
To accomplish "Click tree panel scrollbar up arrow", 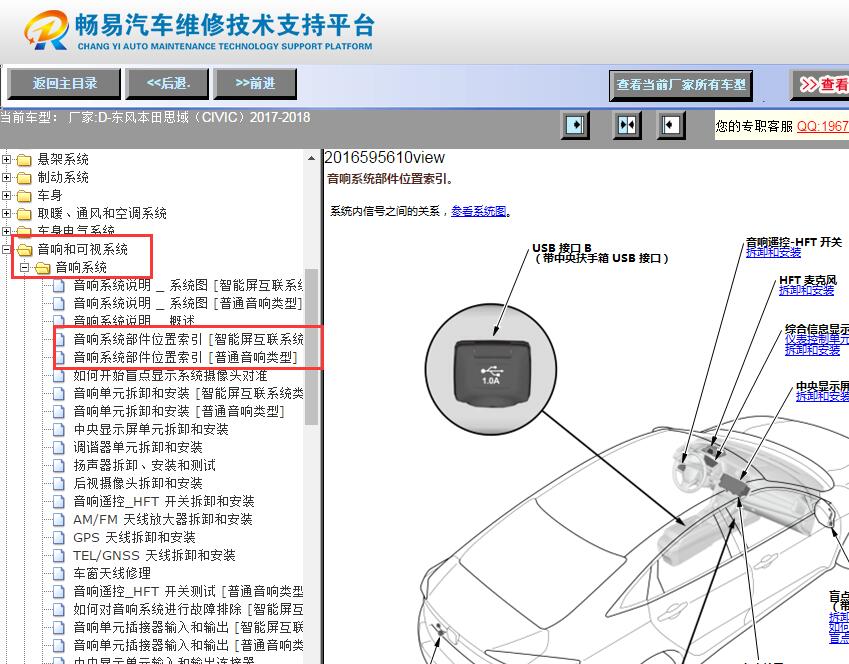I will pyautogui.click(x=311, y=158).
